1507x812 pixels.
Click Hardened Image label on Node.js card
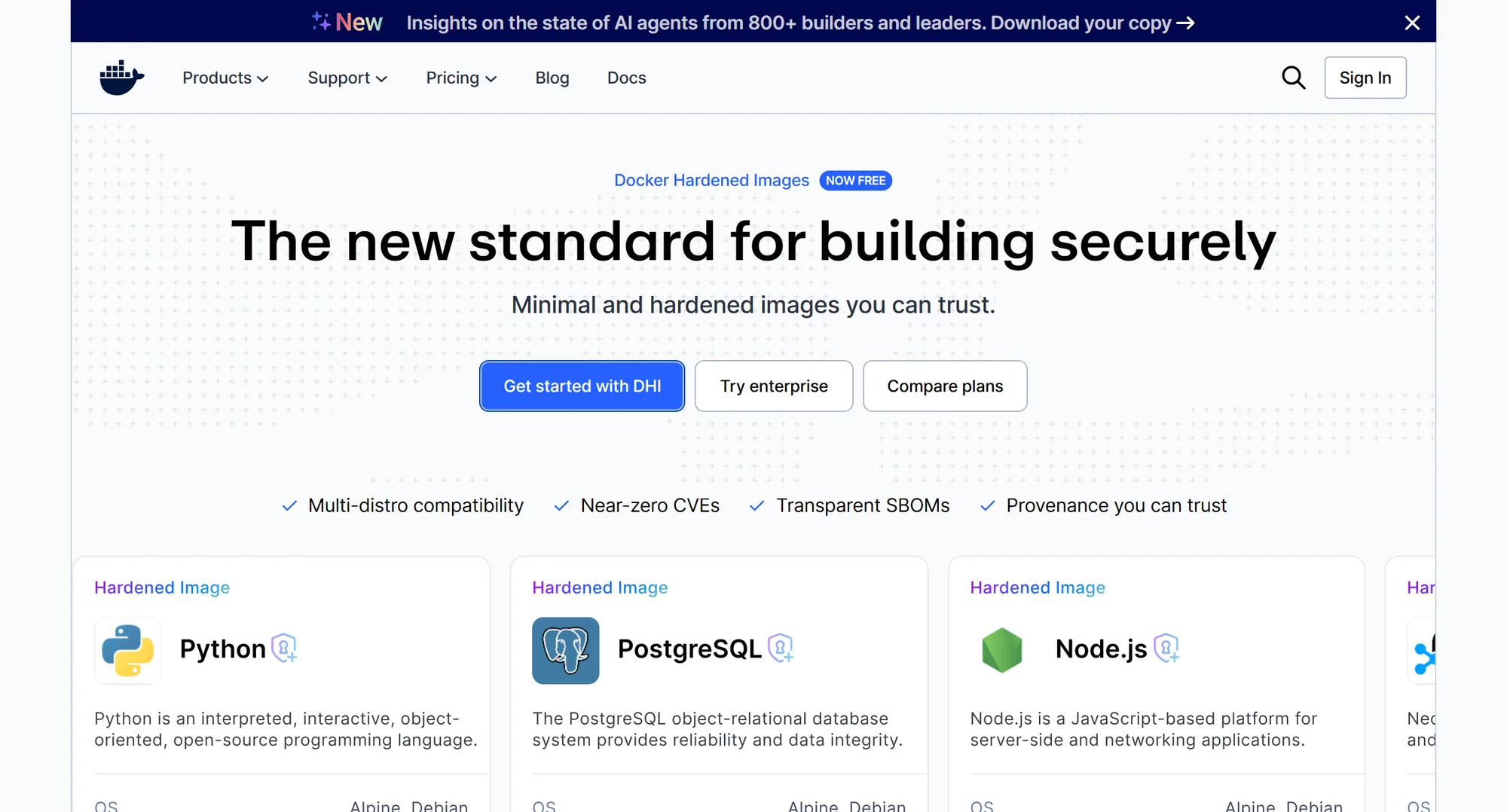pyautogui.click(x=1038, y=588)
